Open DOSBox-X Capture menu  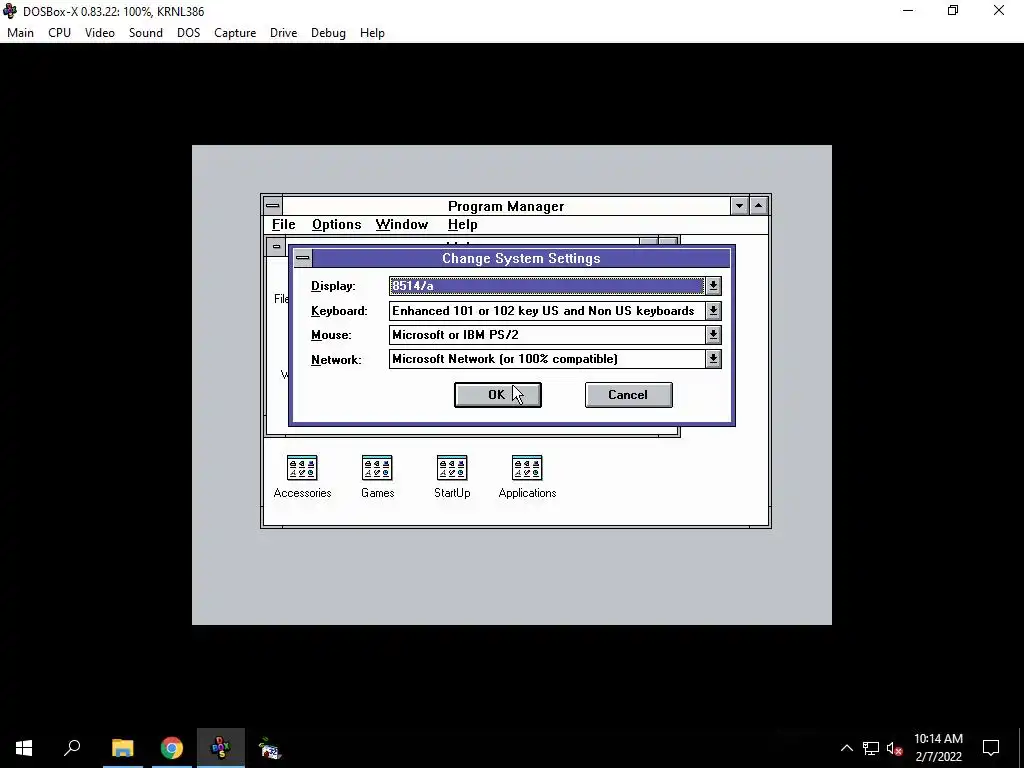(235, 33)
